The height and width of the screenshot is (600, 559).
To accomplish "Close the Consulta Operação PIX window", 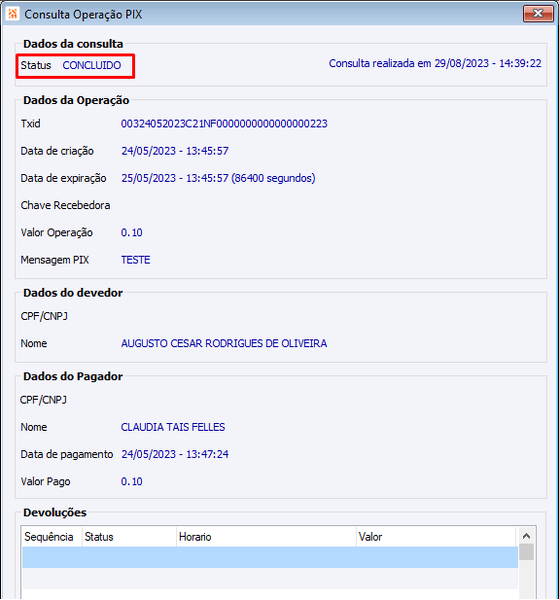I will click(x=538, y=14).
